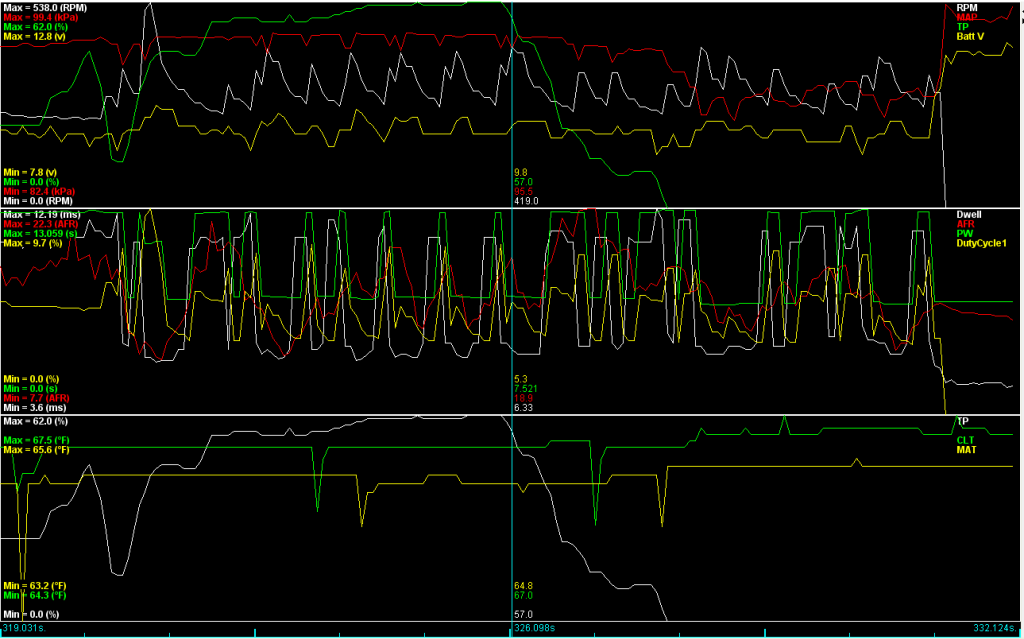The width and height of the screenshot is (1024, 639).
Task: Click the Min = 82.4 (kPa) readout
Action: [x=39, y=191]
